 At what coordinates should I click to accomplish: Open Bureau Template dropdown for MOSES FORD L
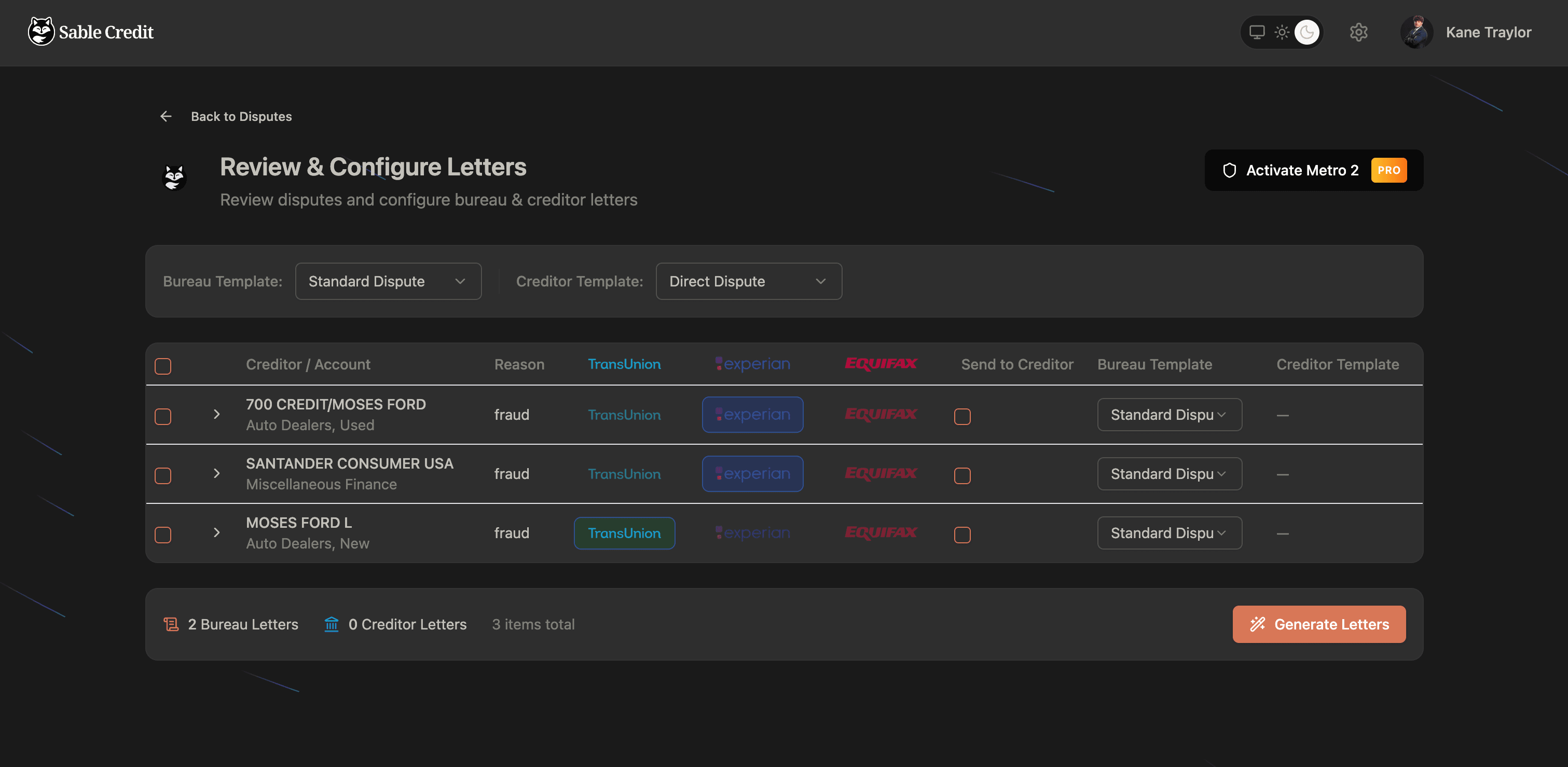(1168, 532)
